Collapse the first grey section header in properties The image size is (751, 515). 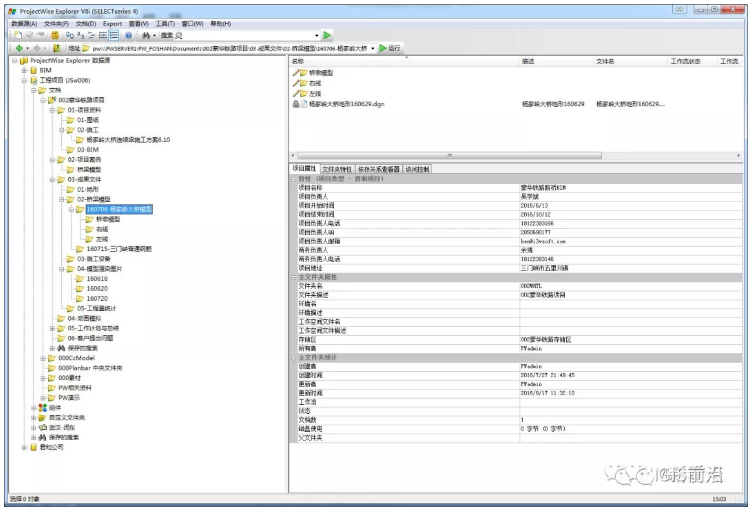(294, 179)
